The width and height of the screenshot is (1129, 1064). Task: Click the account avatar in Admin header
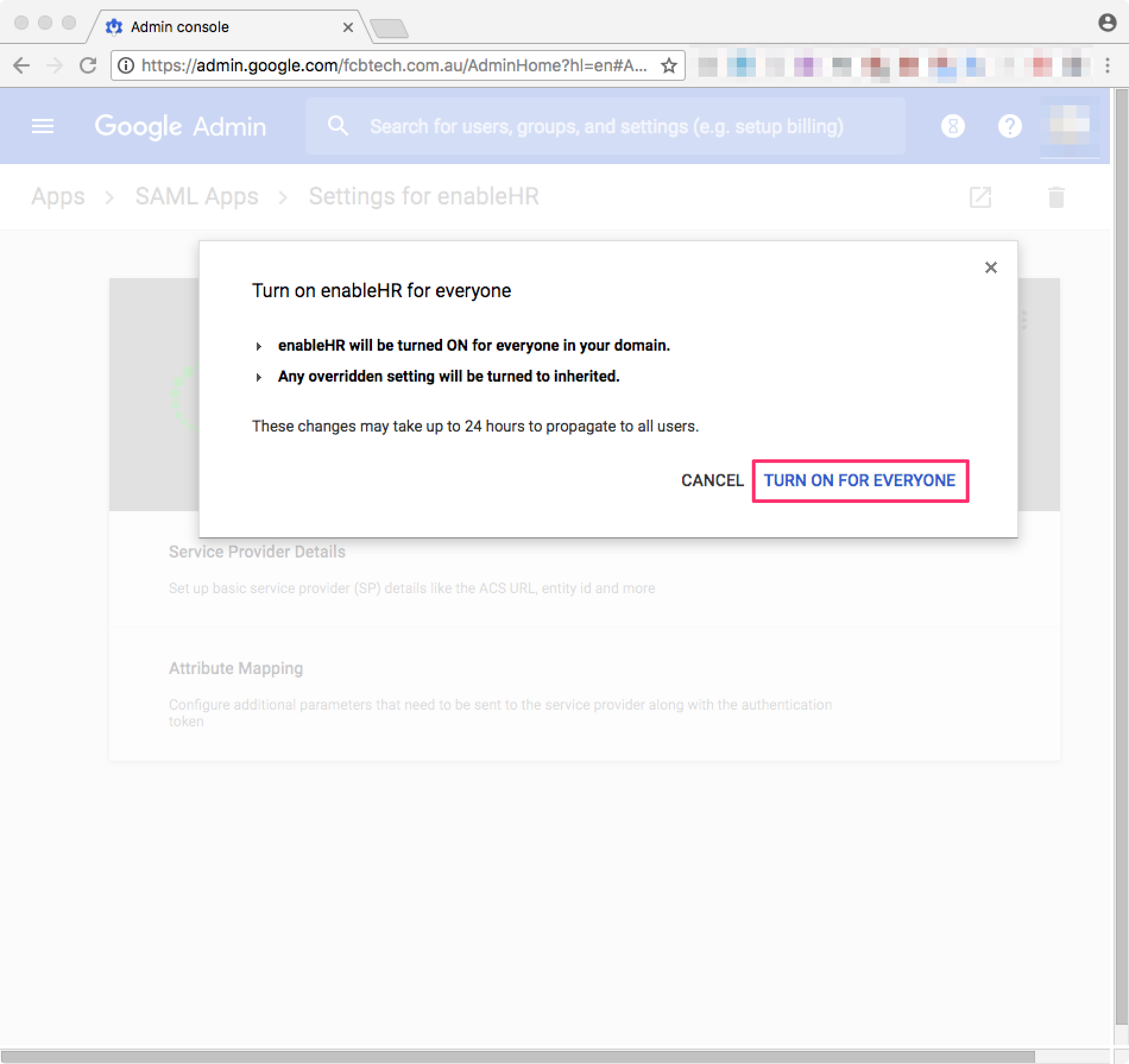pos(1070,126)
